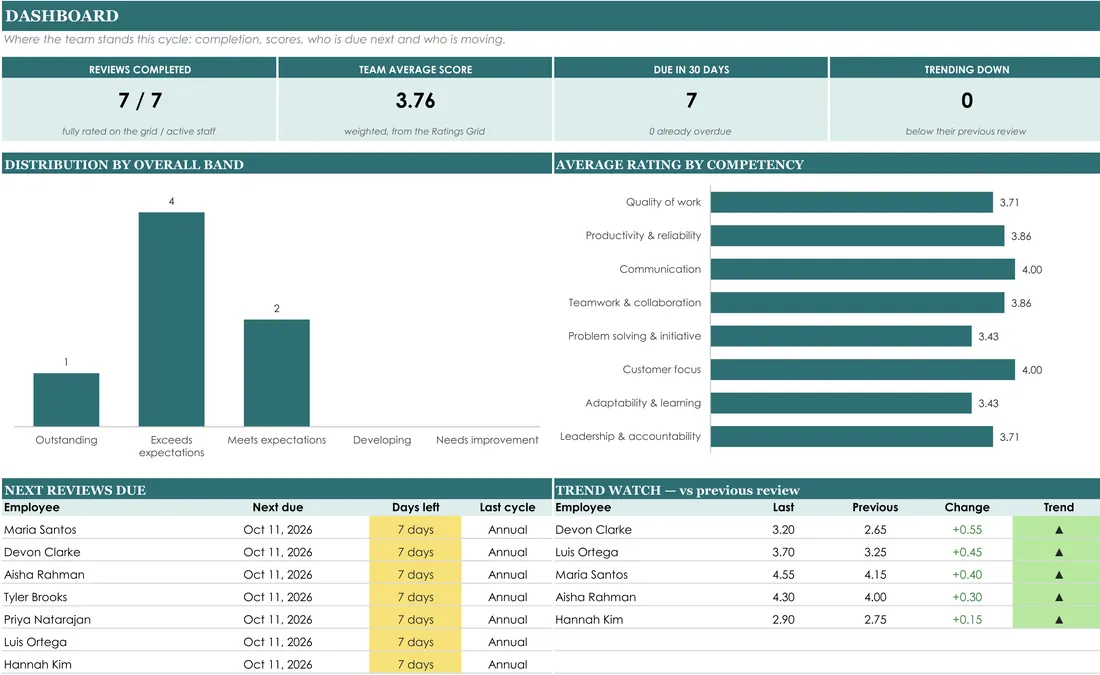The height and width of the screenshot is (675, 1100).
Task: Click the Change column header
Action: (967, 507)
